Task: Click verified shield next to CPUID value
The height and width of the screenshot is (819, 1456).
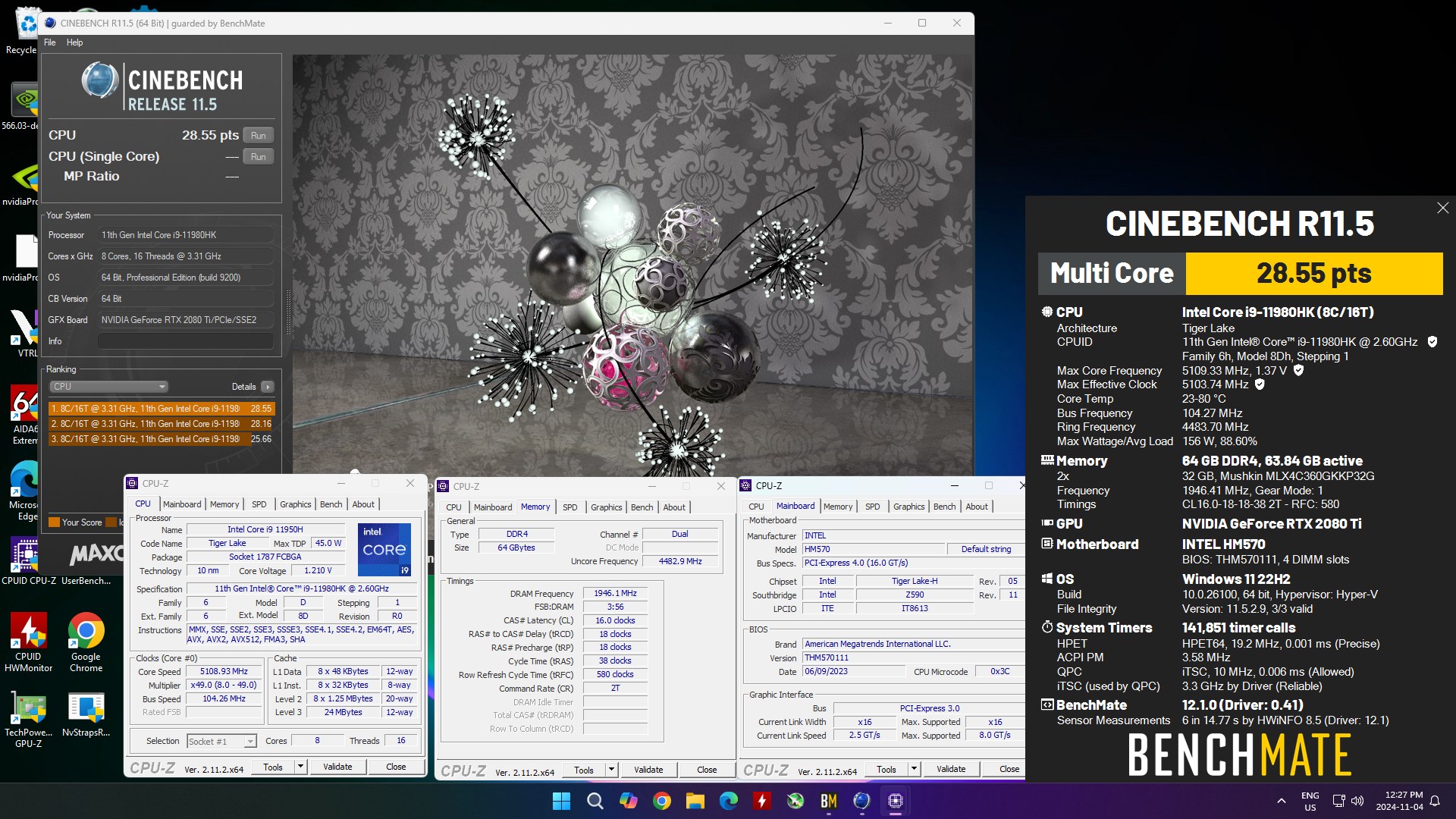Action: click(x=1432, y=342)
